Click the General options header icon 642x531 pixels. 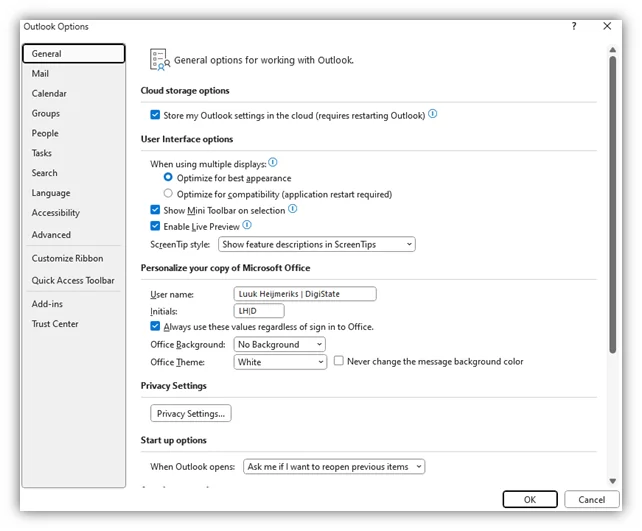160,60
